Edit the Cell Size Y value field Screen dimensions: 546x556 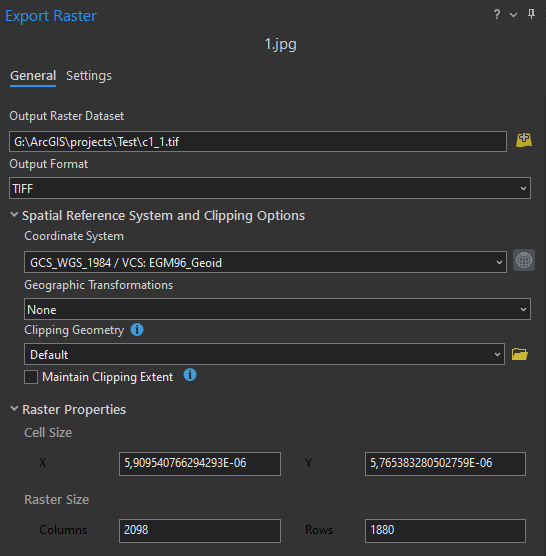tap(445, 464)
